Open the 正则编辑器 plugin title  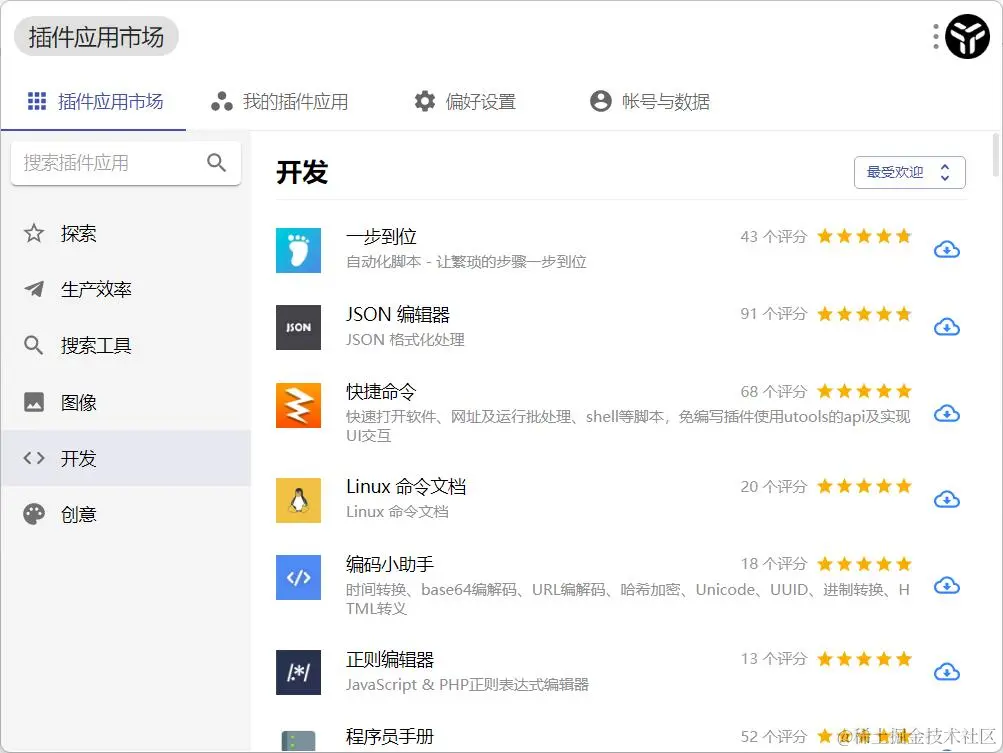pos(390,659)
